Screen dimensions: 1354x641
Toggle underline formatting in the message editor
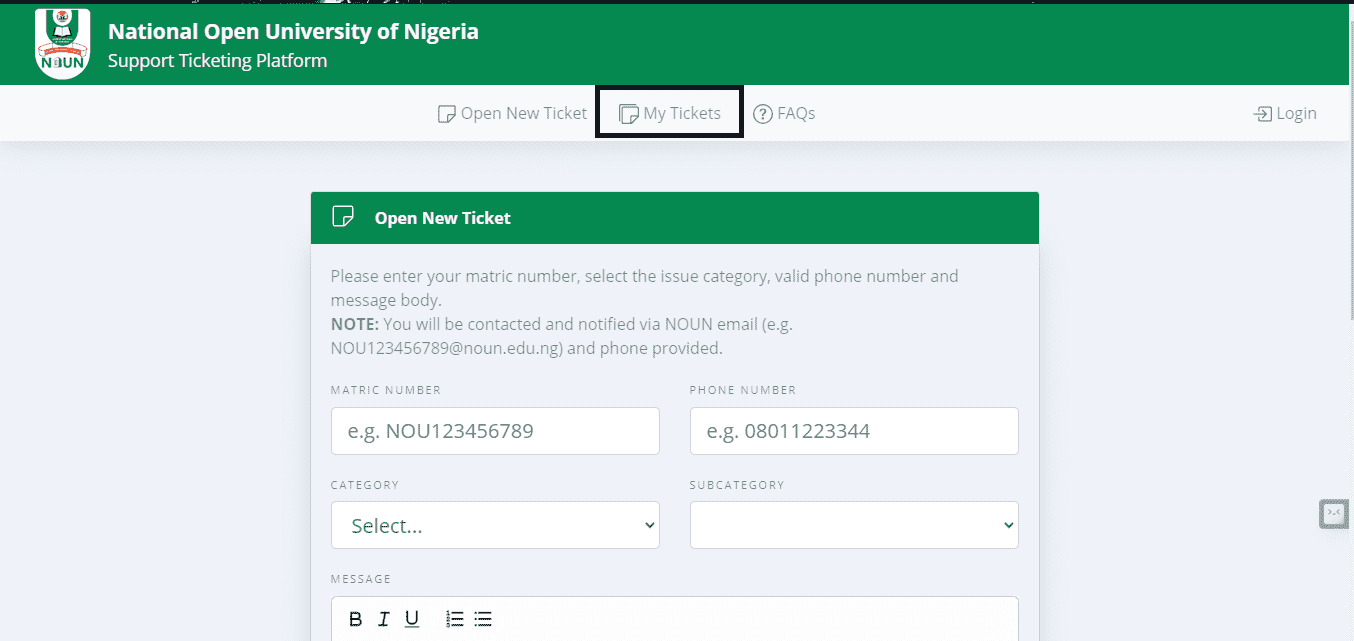tap(411, 619)
